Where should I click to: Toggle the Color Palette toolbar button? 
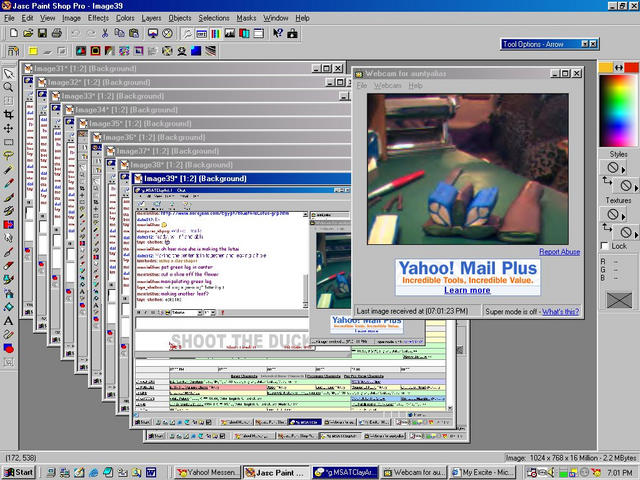tap(216, 33)
